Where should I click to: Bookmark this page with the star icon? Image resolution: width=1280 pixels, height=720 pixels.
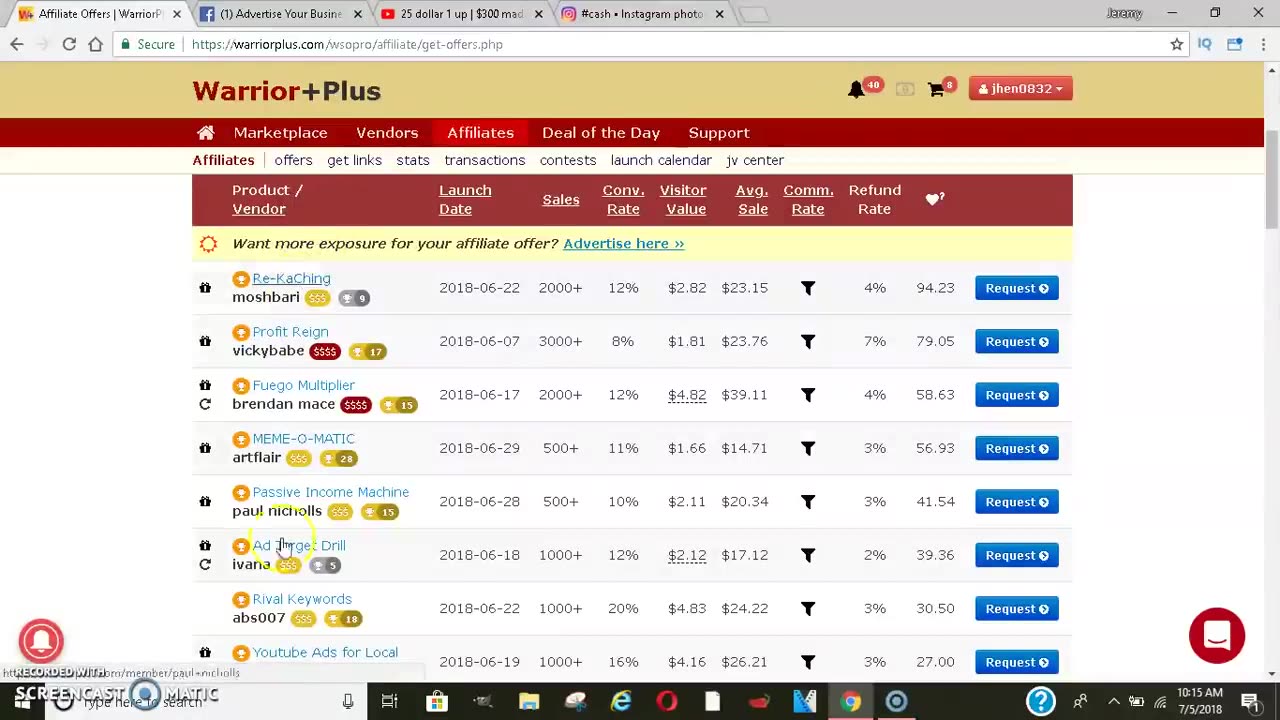pos(1177,44)
